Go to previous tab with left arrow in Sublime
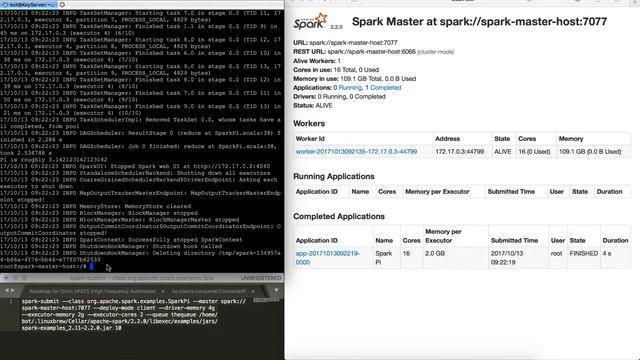This screenshot has height=360, width=640. pos(7,291)
